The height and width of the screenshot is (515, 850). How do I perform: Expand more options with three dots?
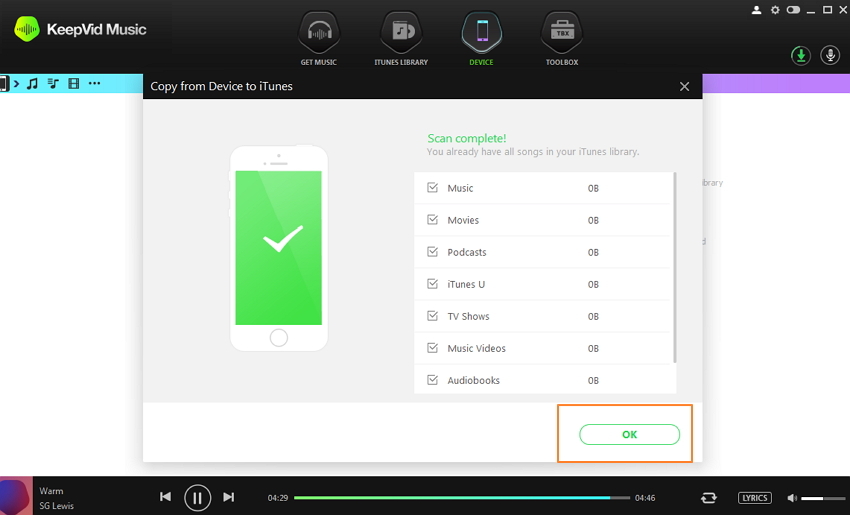point(95,84)
